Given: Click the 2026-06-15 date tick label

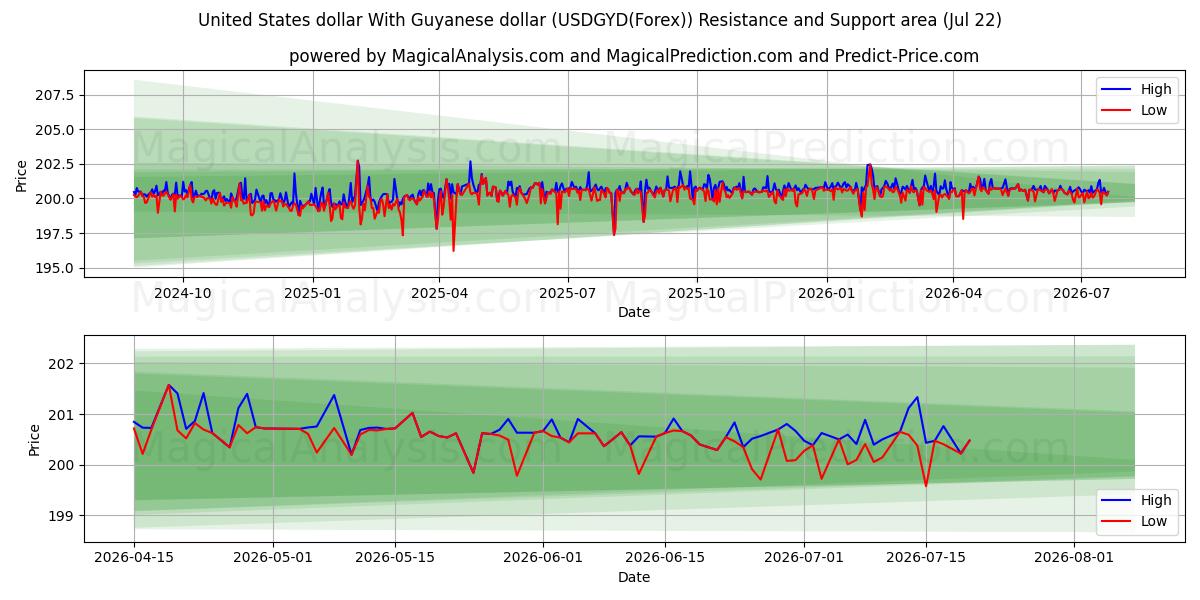Looking at the screenshot, I should [665, 559].
